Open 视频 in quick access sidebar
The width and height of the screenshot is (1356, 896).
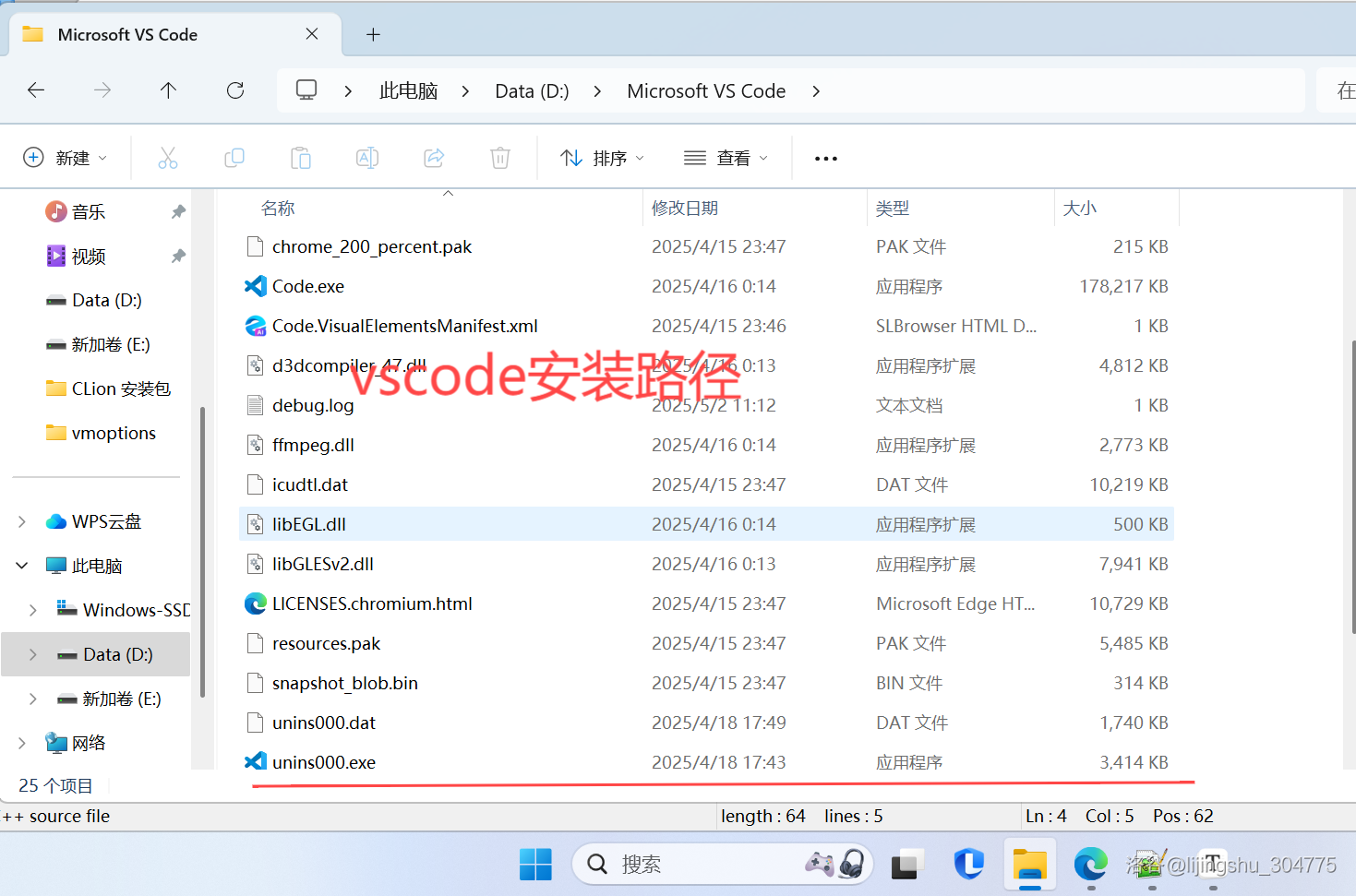click(x=89, y=256)
